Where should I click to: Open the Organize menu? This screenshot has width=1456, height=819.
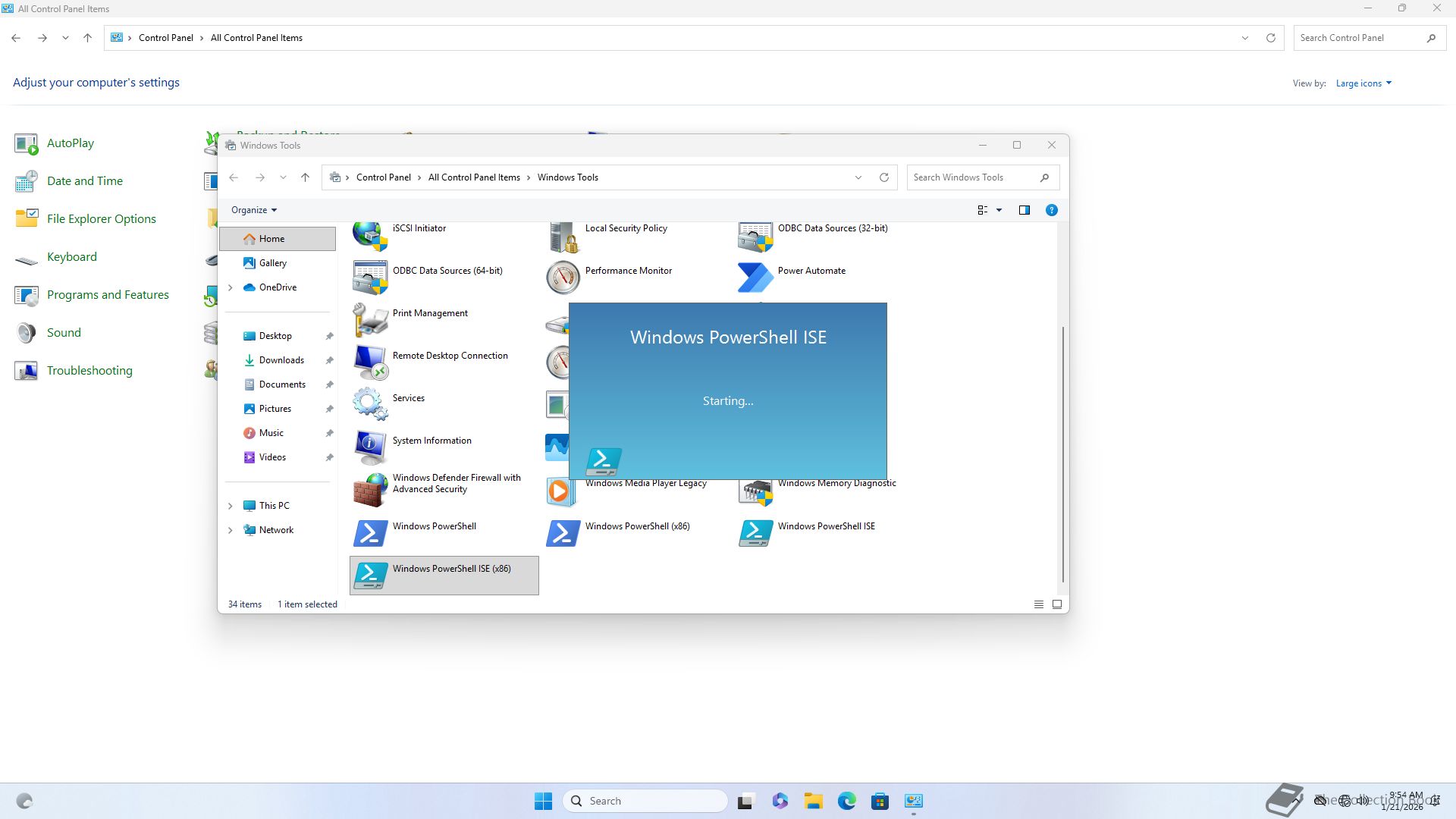(254, 210)
